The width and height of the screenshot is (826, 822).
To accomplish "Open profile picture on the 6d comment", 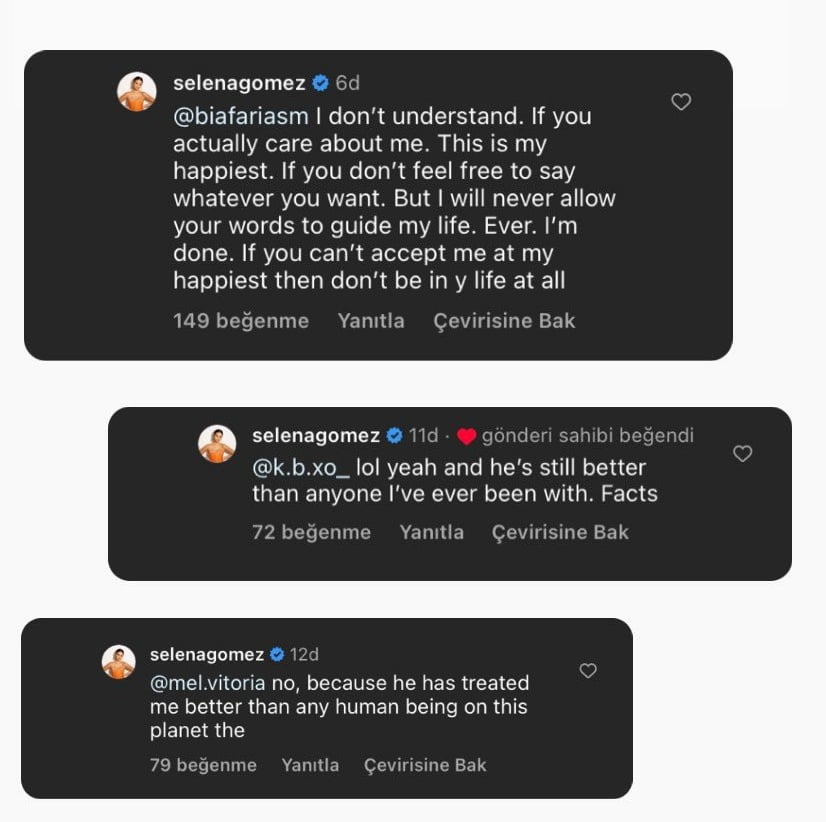I will pyautogui.click(x=137, y=92).
